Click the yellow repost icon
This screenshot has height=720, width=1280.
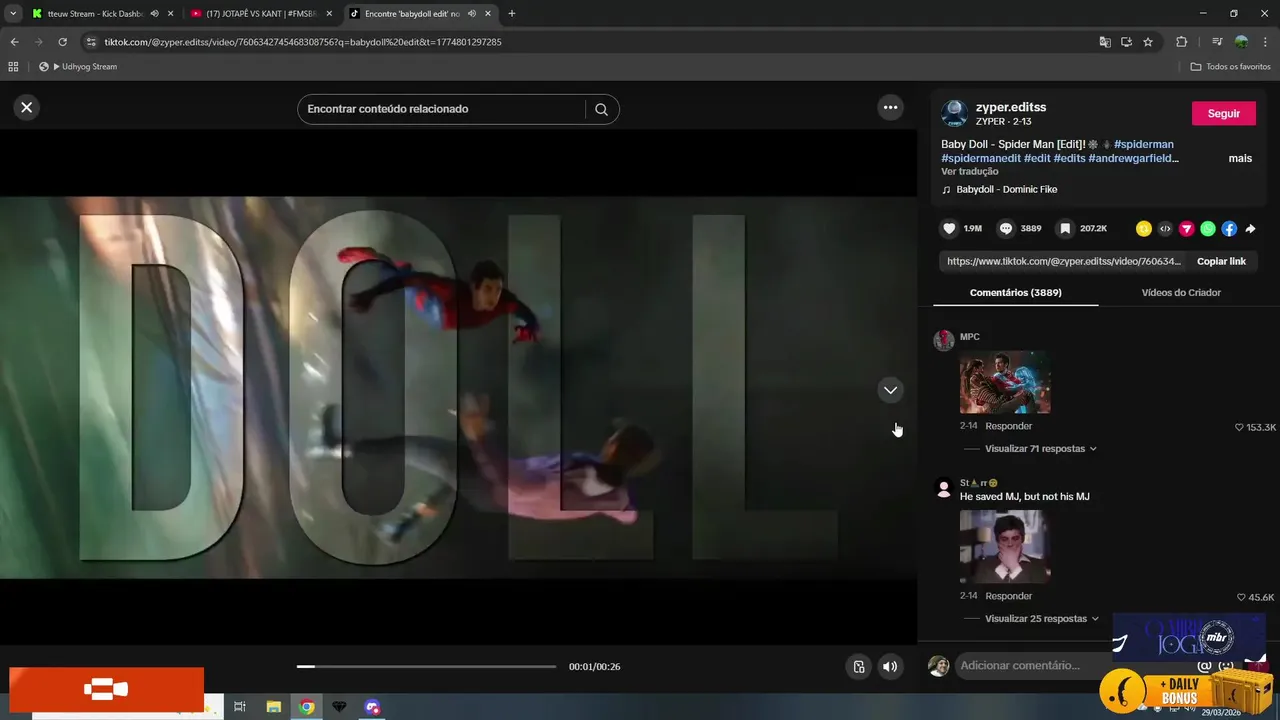(x=1144, y=229)
